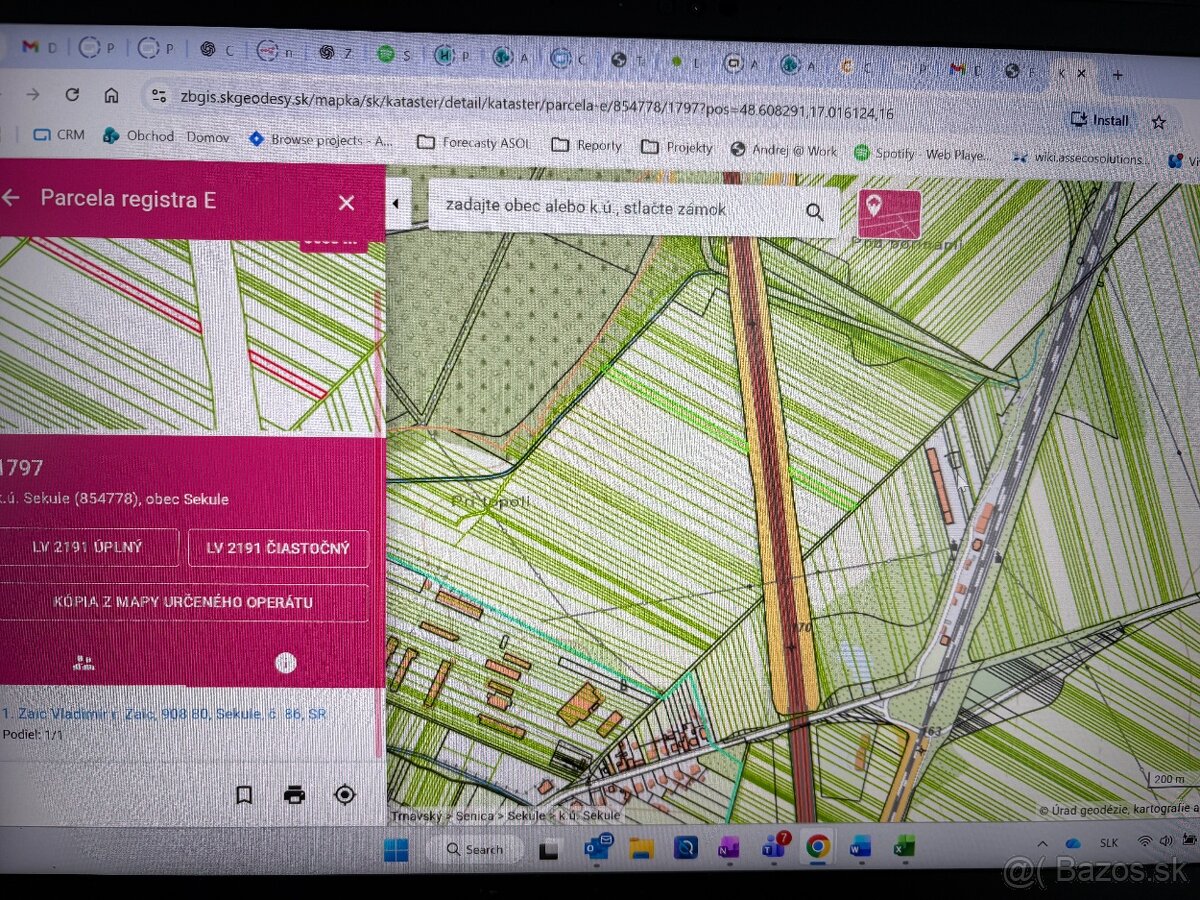Open LV 2191 ČIASTOČNÝ ownership document
The width and height of the screenshot is (1200, 900).
coord(278,548)
